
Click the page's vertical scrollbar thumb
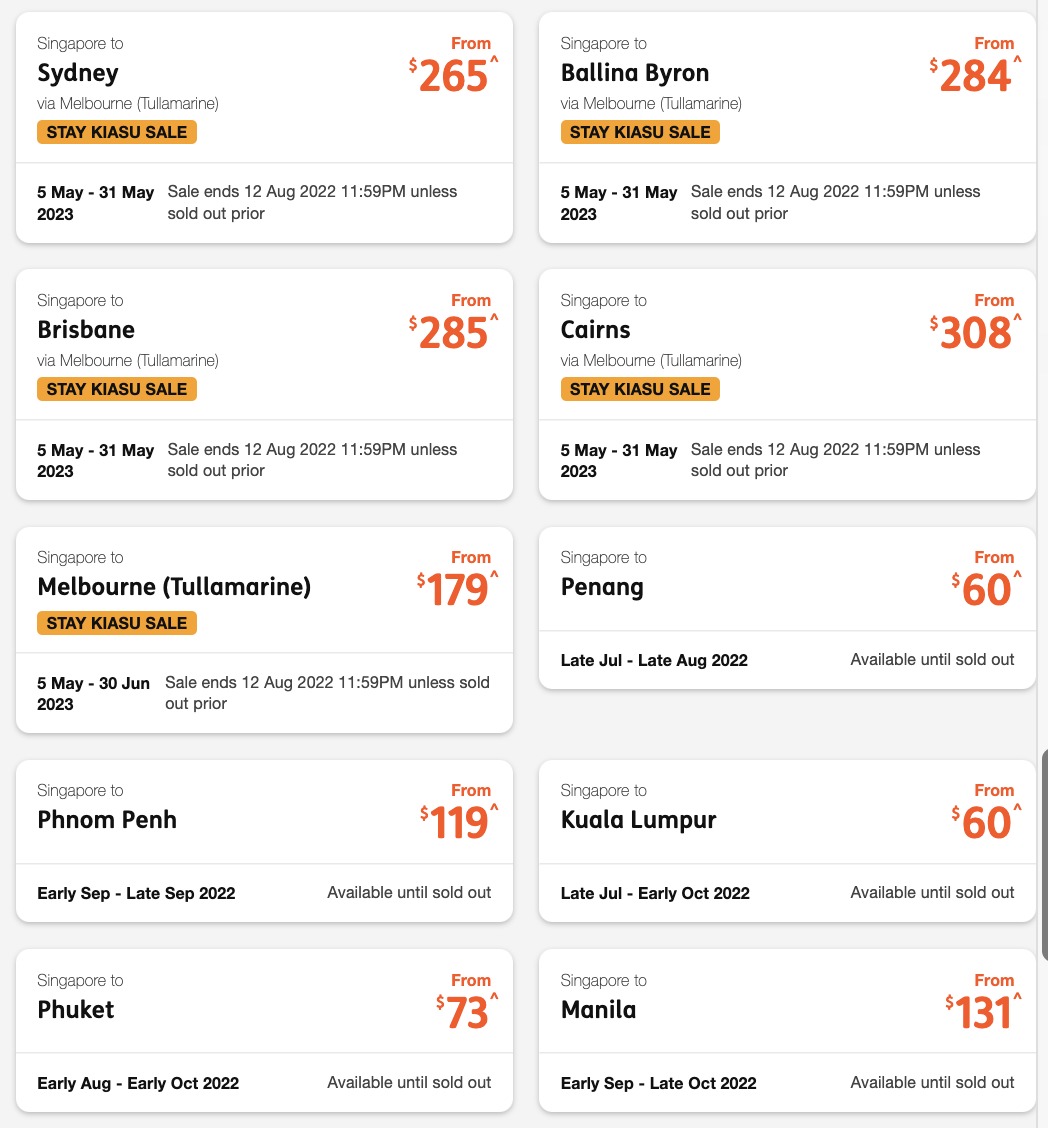[1044, 855]
